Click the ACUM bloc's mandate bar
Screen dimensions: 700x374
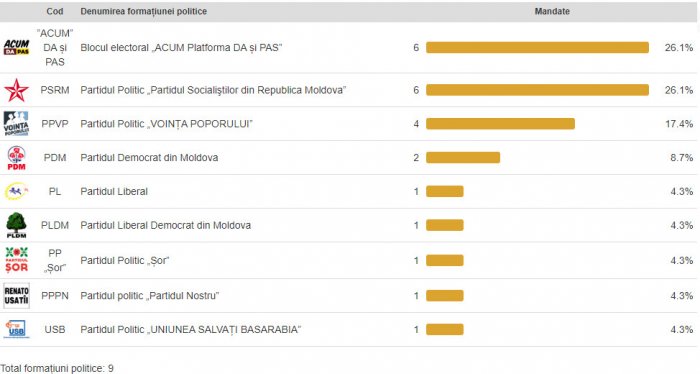point(537,47)
